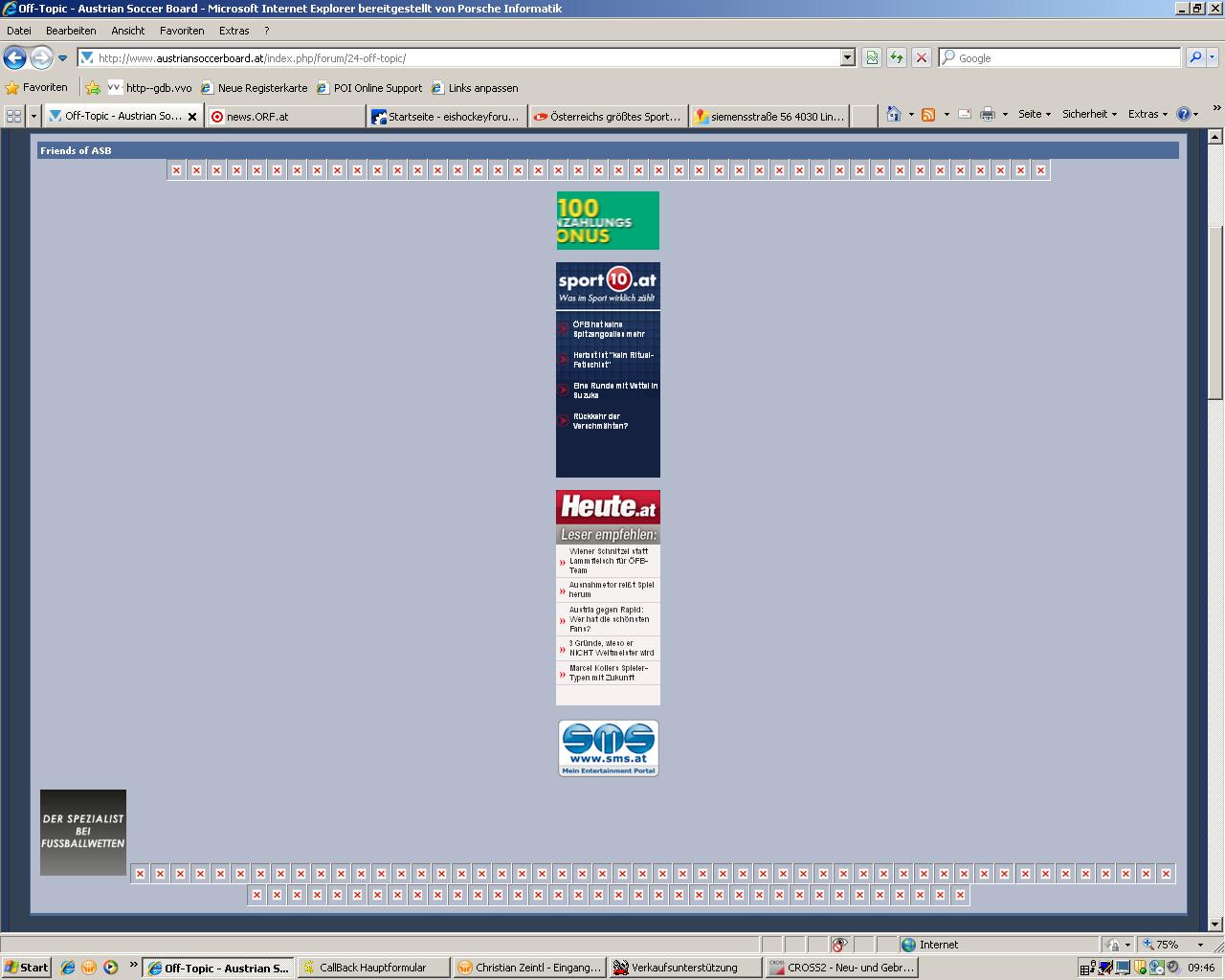The height and width of the screenshot is (980, 1225).
Task: Click into the address bar URL field
Action: [459, 58]
